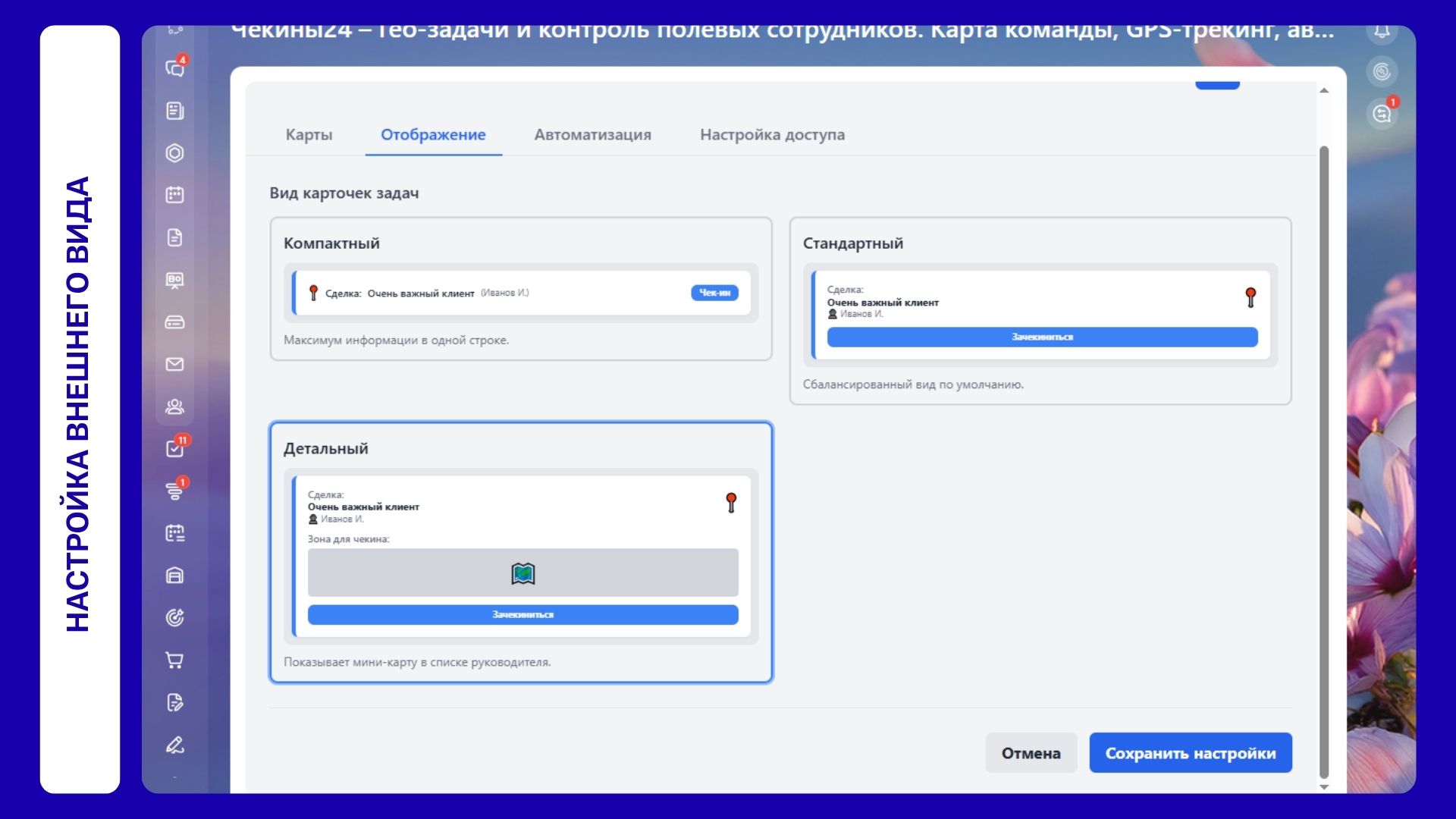Viewport: 1456px width, 819px height.
Task: Open the notifications bell icon at top right
Action: tap(1382, 32)
